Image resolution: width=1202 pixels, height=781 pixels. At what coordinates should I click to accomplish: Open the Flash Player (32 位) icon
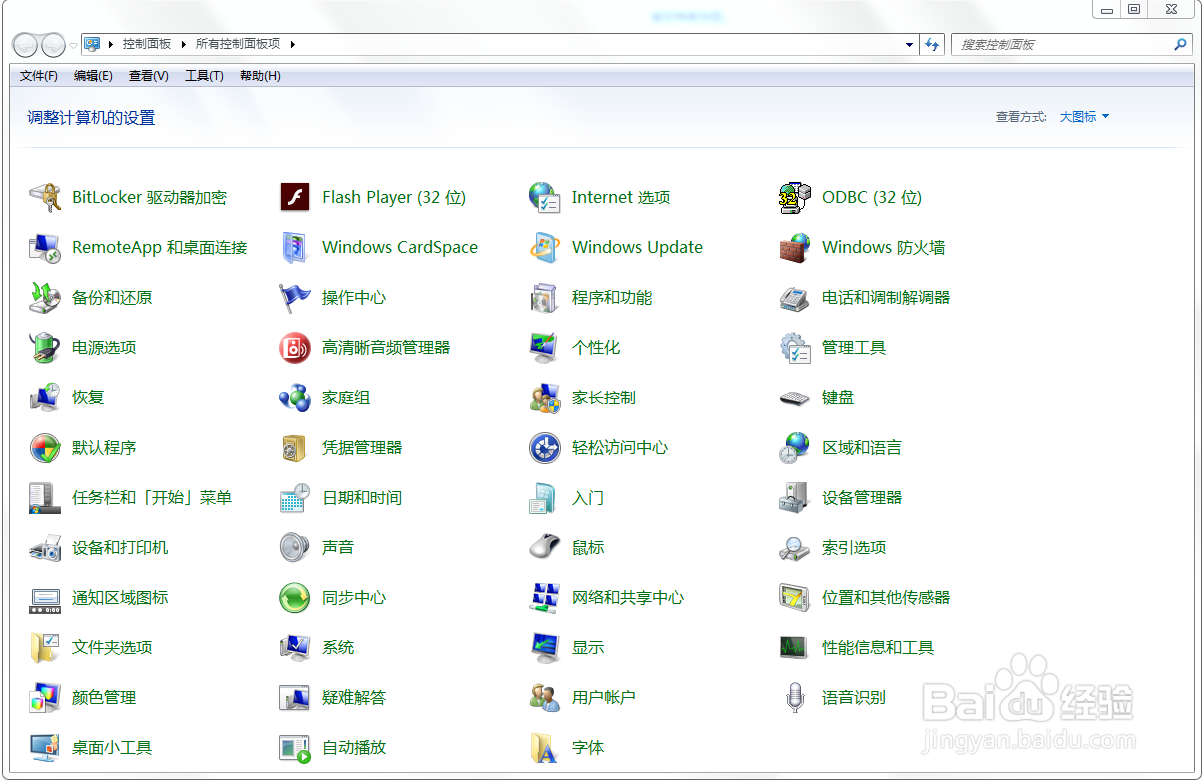click(295, 197)
